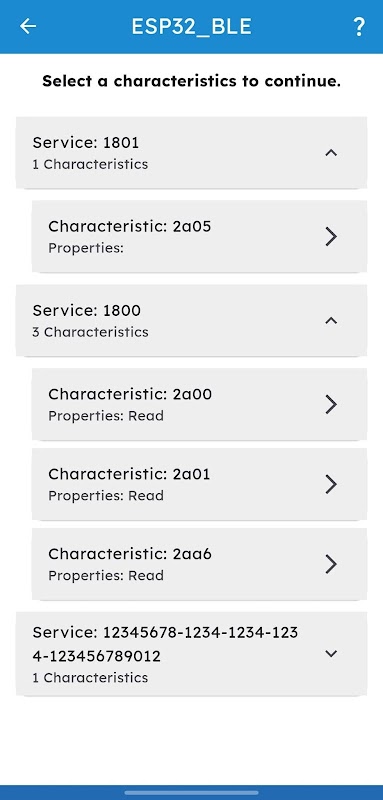
Task: Select the Service: 1801 header row
Action: click(x=191, y=153)
